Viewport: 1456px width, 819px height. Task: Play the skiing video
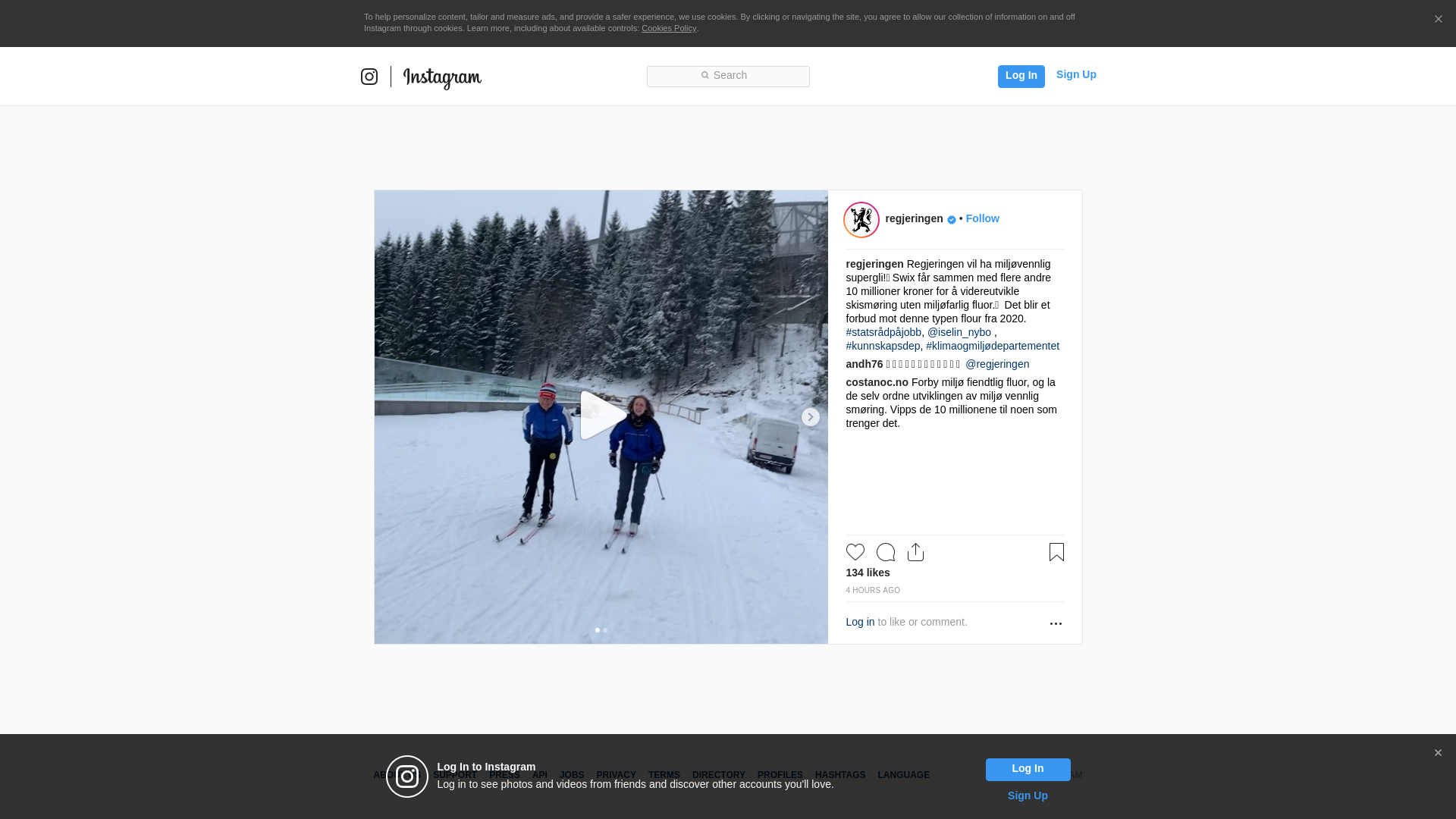click(x=602, y=416)
